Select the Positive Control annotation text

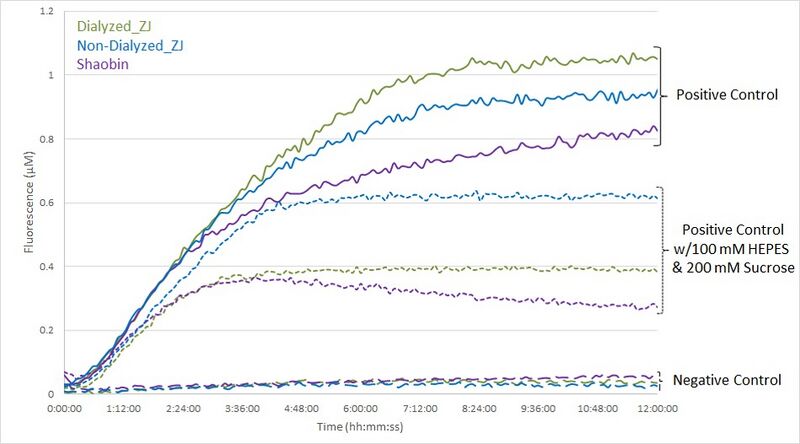[727, 95]
